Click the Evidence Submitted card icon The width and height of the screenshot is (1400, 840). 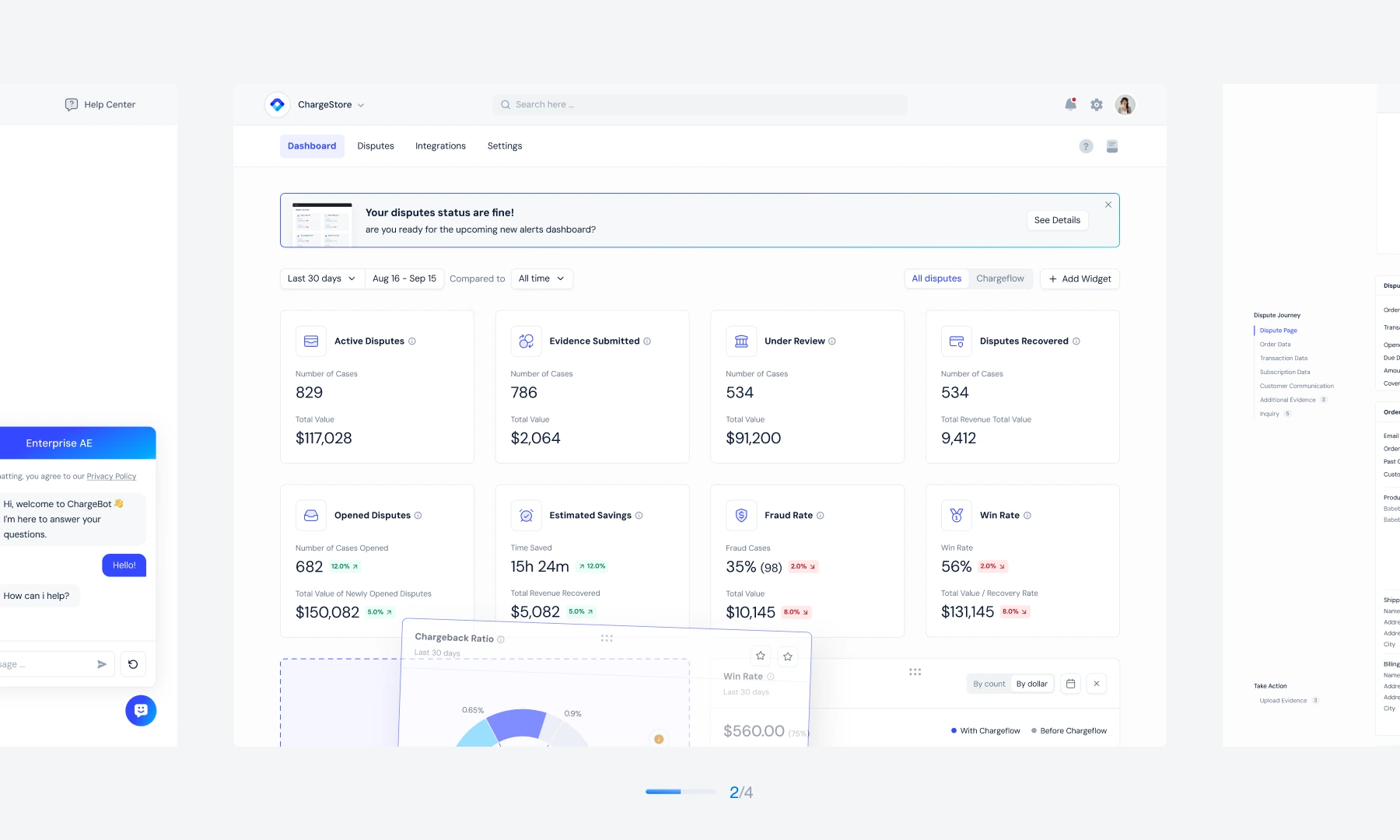527,341
